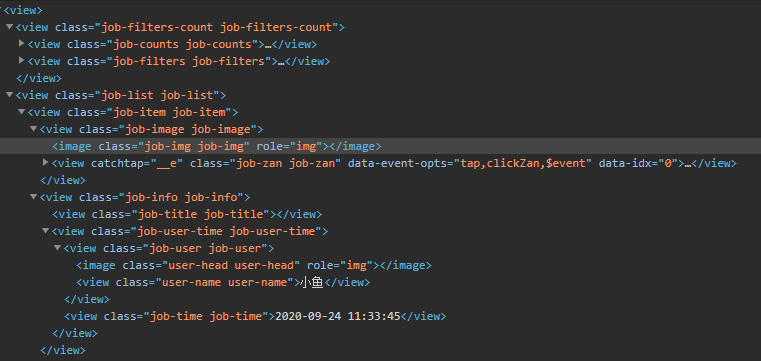Select the user-name view row
The height and width of the screenshot is (361, 761).
pos(380,282)
